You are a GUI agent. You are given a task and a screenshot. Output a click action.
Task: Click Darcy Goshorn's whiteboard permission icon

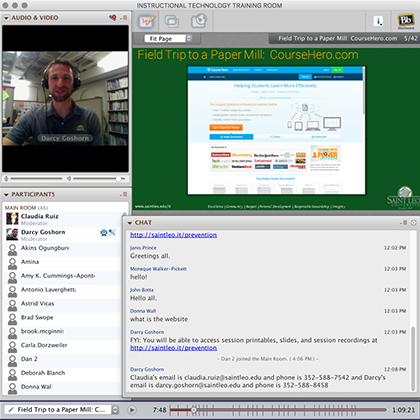click(x=112, y=232)
